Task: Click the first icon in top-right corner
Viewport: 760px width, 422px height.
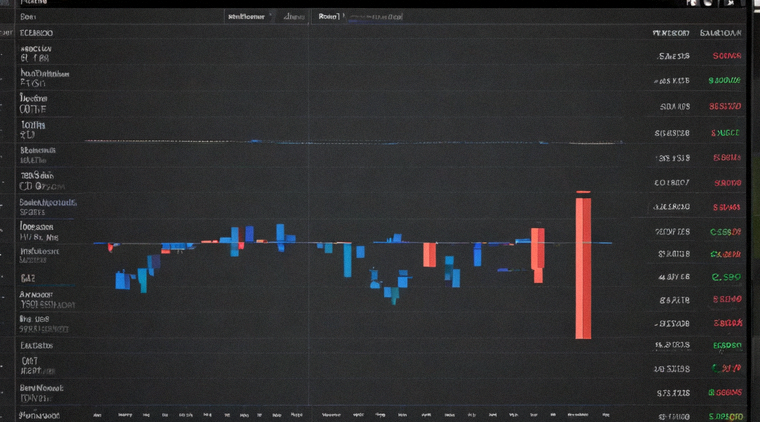Action: pos(691,3)
